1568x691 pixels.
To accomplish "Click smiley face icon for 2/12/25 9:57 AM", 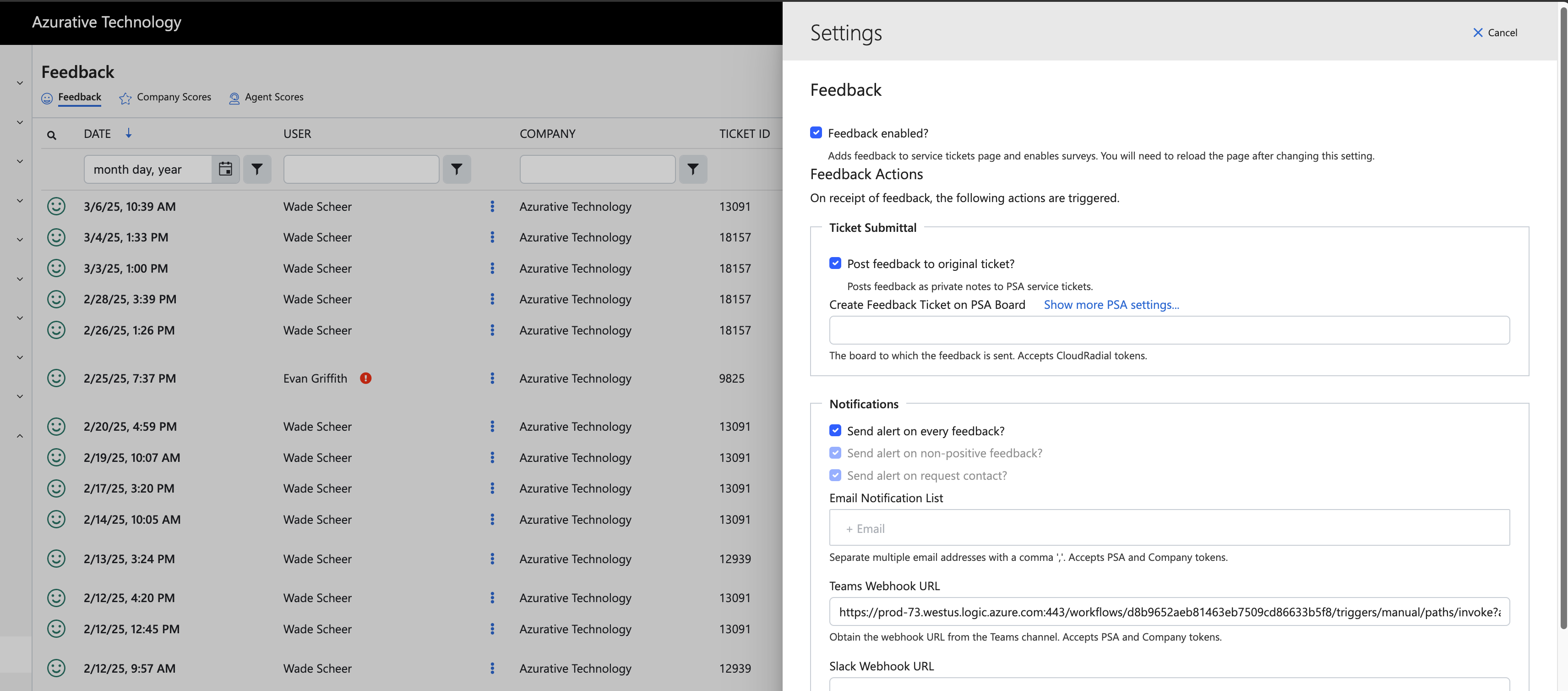I will (56, 668).
